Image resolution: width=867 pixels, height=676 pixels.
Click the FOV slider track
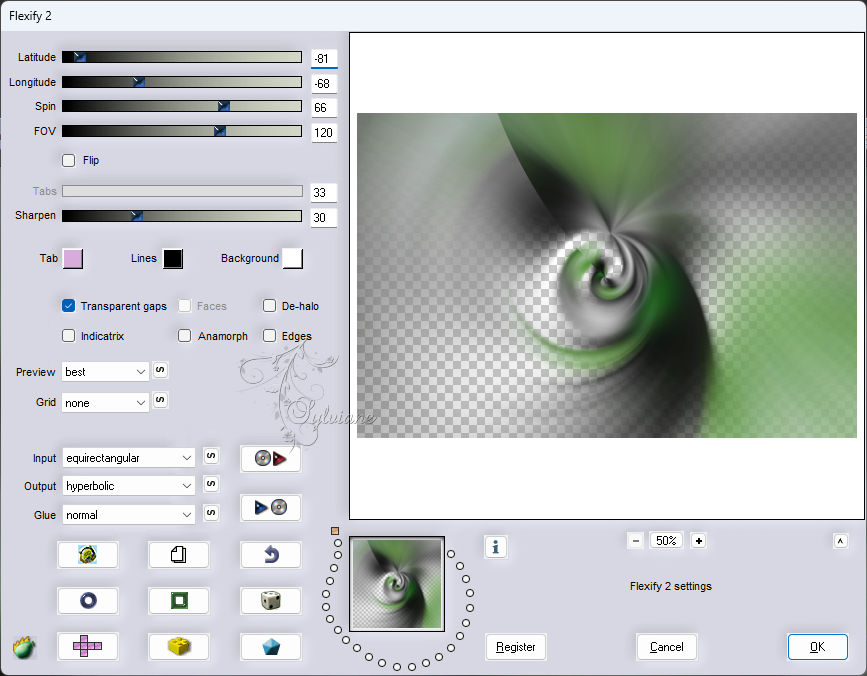click(x=182, y=131)
